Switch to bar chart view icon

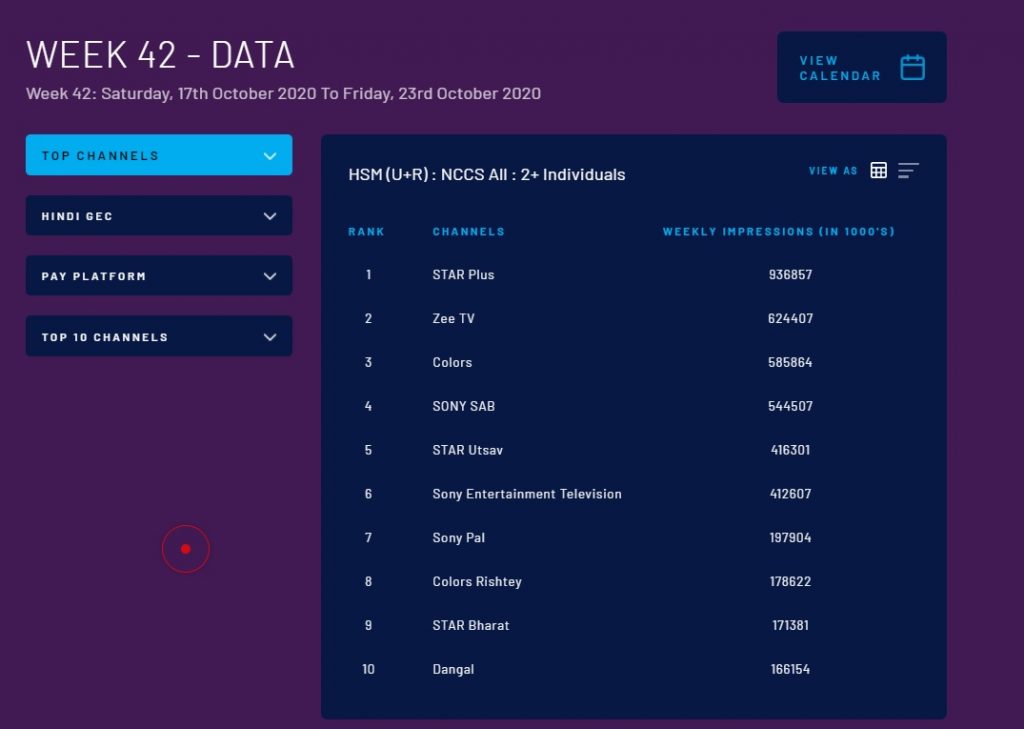click(x=908, y=171)
